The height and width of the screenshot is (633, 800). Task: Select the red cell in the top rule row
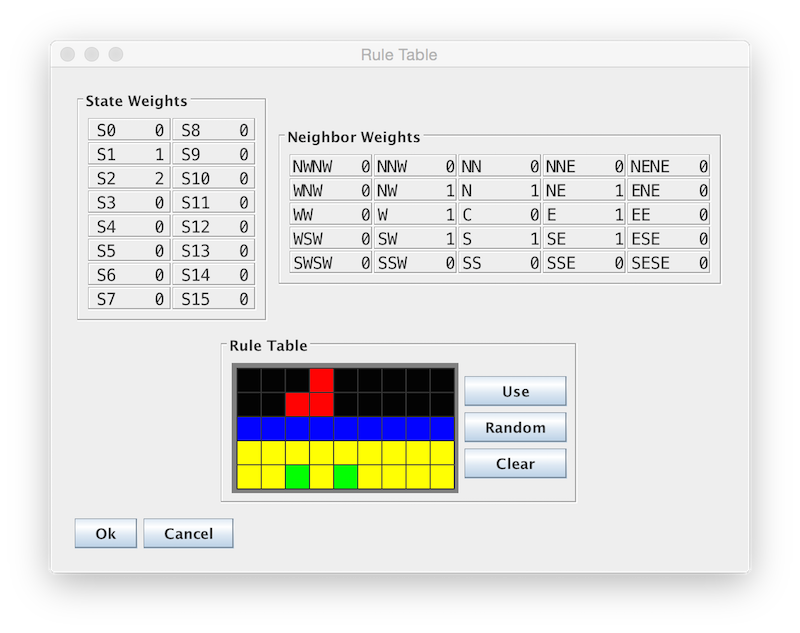click(321, 381)
